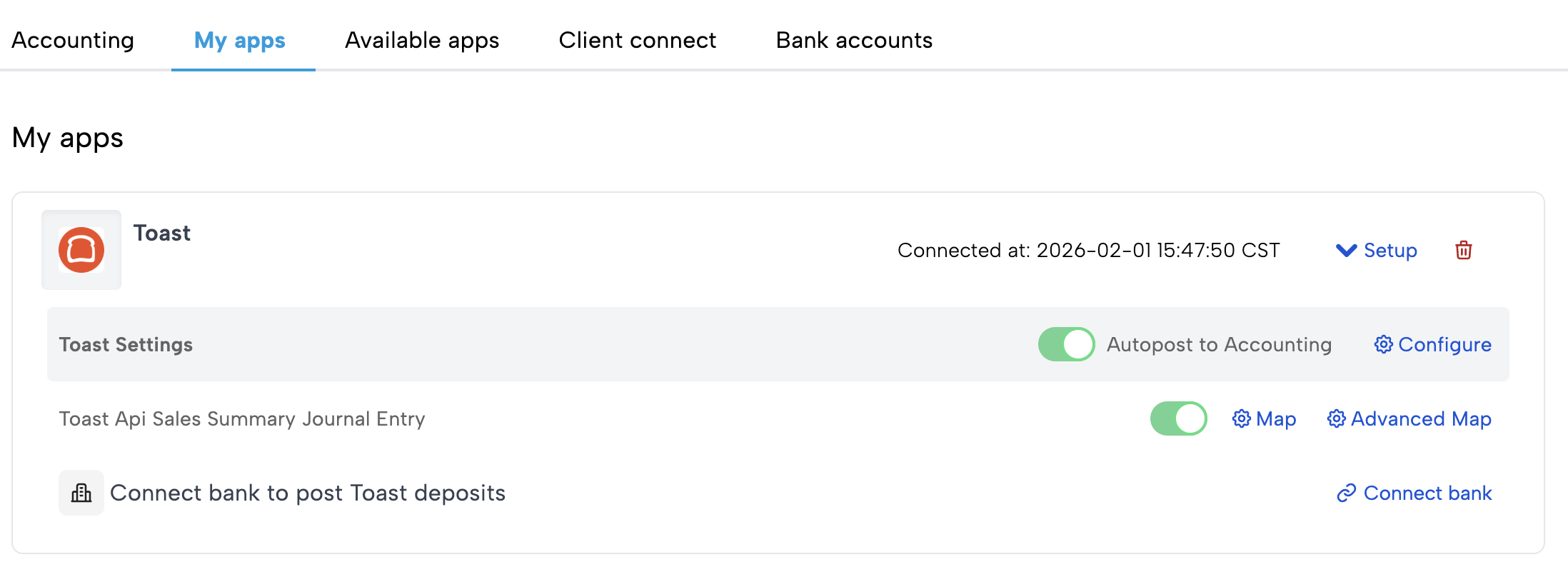This screenshot has width=1568, height=577.
Task: Click the gear icon beside Map
Action: 1242,418
